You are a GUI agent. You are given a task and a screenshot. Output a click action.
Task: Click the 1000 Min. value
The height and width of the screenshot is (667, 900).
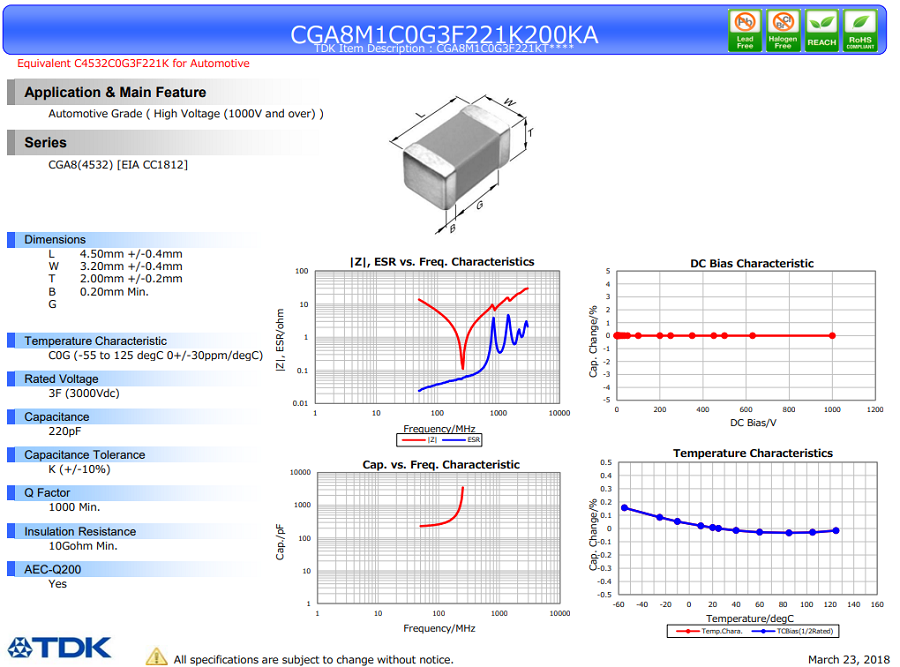[x=74, y=507]
